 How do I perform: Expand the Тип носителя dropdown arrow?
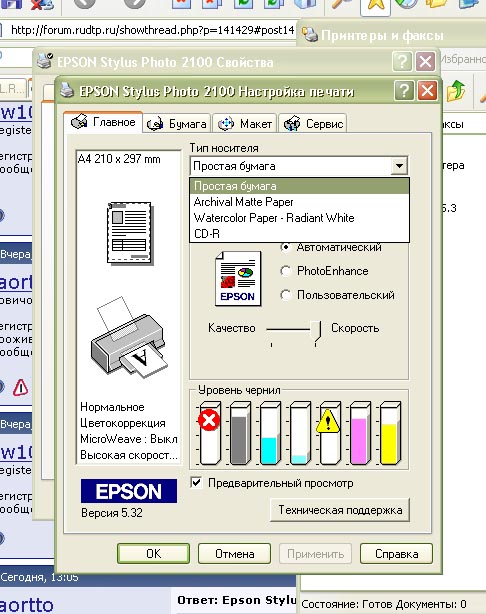click(x=399, y=166)
